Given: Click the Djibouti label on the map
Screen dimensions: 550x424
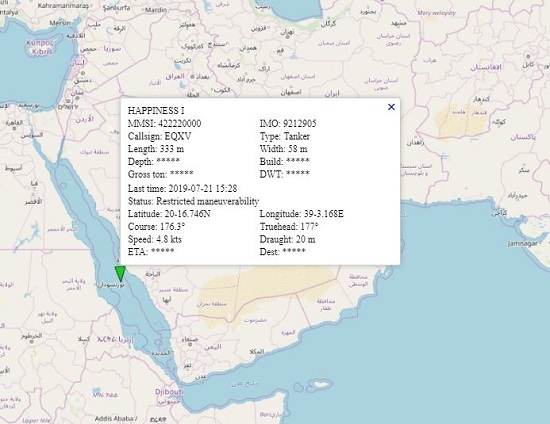Looking at the screenshot, I should click(x=169, y=391).
